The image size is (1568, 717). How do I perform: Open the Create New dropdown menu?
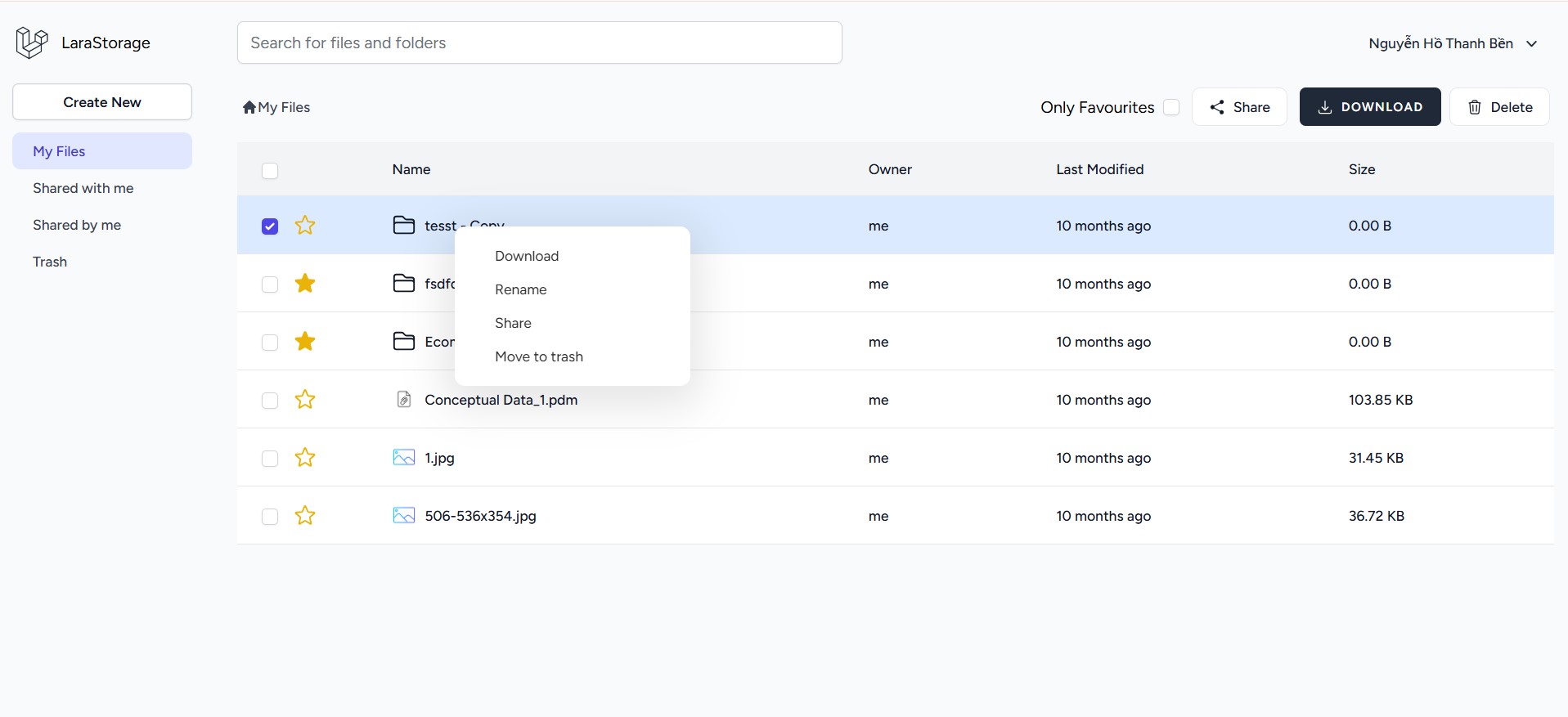(102, 102)
